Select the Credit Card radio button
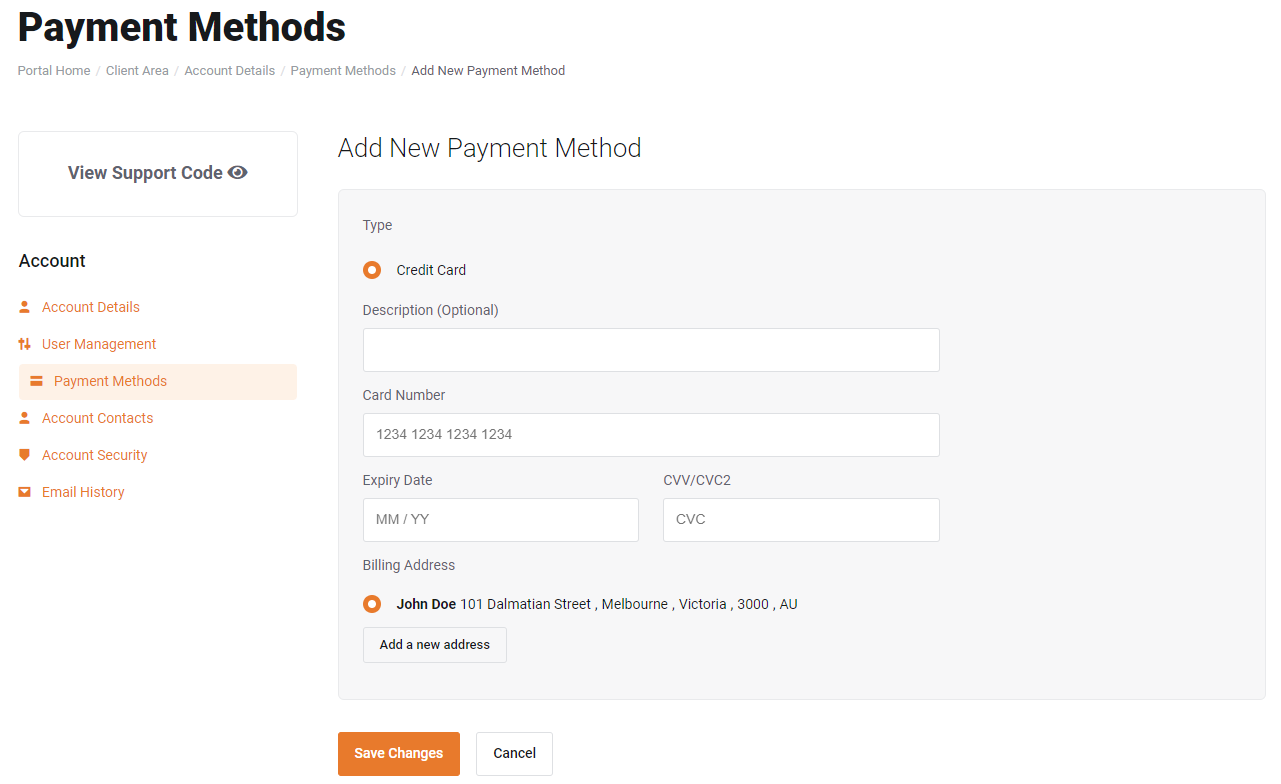Viewport: 1281px width, 784px height. pos(372,270)
